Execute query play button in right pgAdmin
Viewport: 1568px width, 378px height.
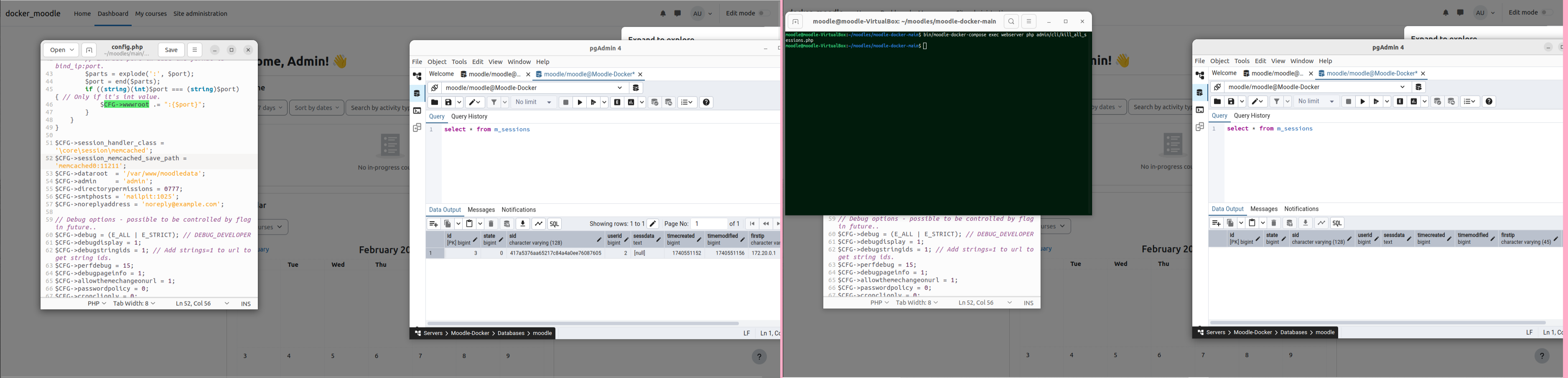(x=1363, y=102)
